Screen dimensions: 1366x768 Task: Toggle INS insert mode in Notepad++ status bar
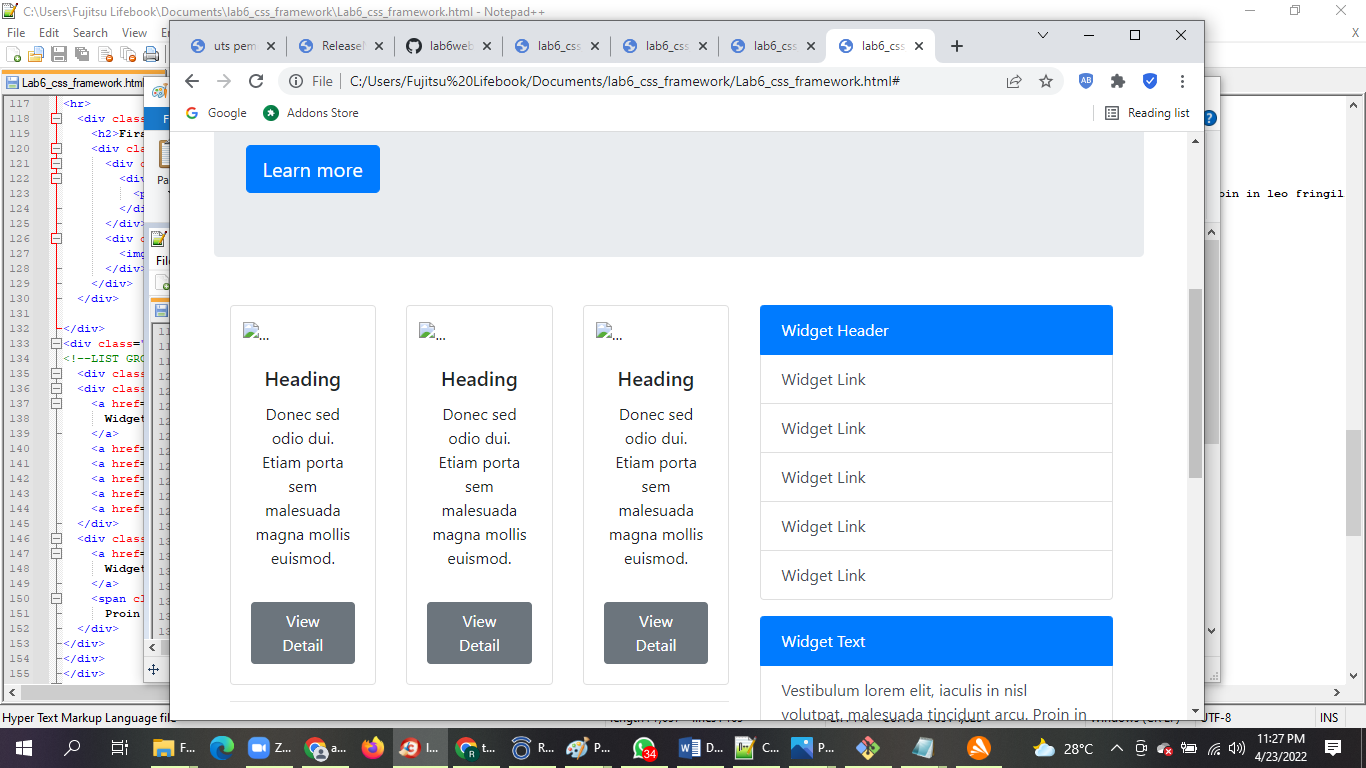pos(1328,717)
